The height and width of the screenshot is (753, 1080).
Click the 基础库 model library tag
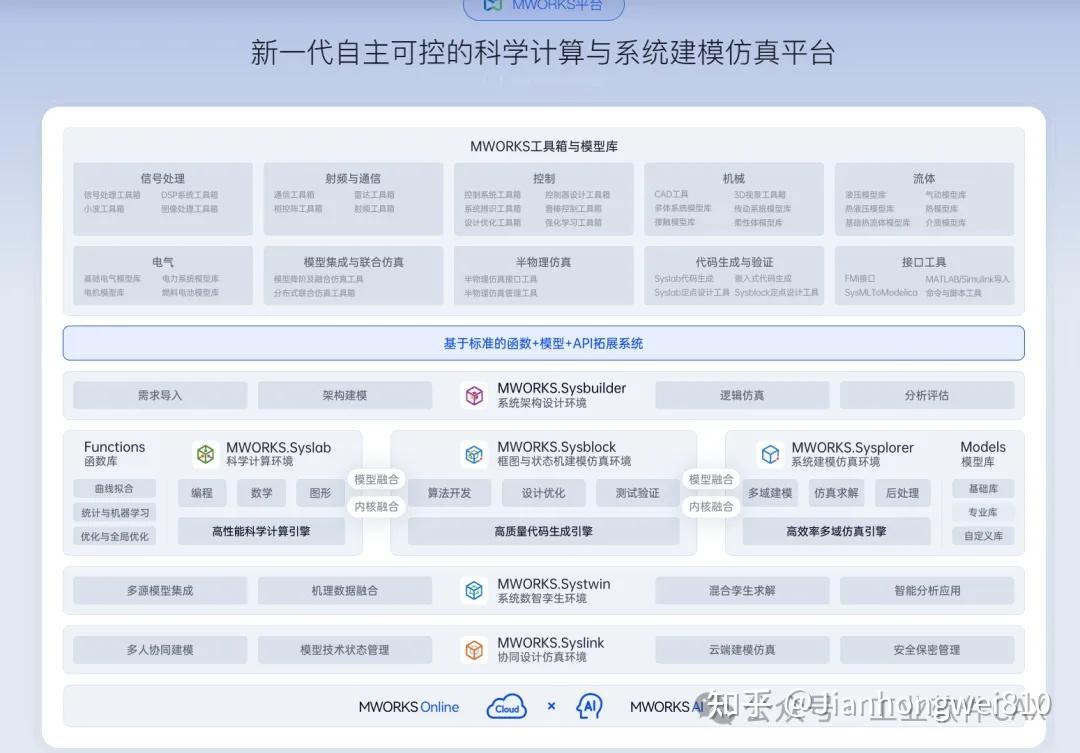(983, 488)
